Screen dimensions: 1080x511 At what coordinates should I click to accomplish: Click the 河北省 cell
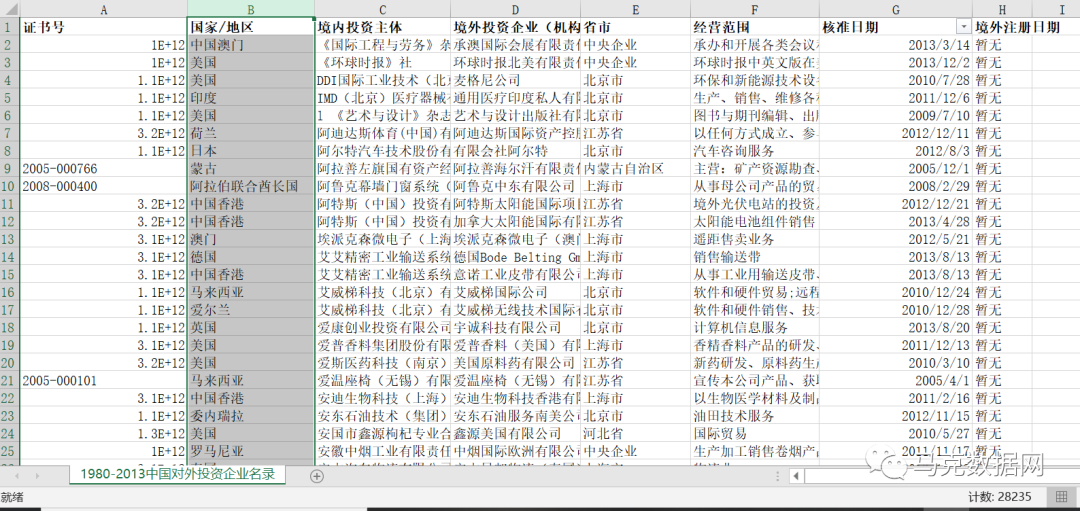636,433
